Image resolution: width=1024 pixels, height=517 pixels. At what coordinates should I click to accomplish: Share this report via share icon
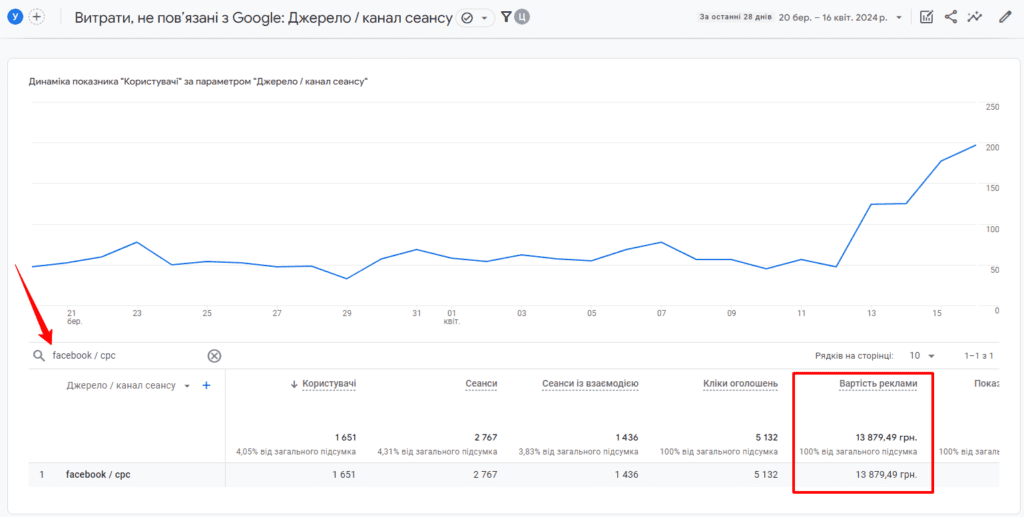coord(951,18)
